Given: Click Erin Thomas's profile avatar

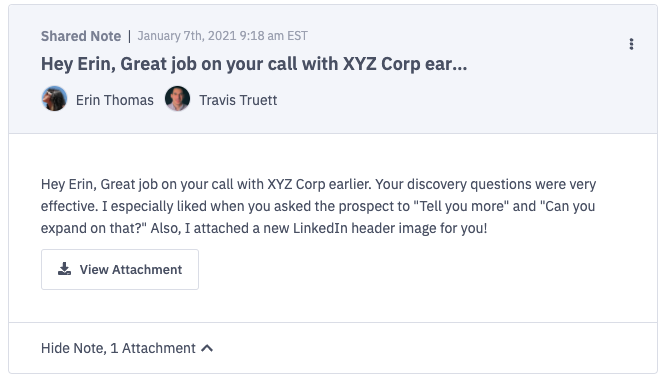Looking at the screenshot, I should 54,99.
